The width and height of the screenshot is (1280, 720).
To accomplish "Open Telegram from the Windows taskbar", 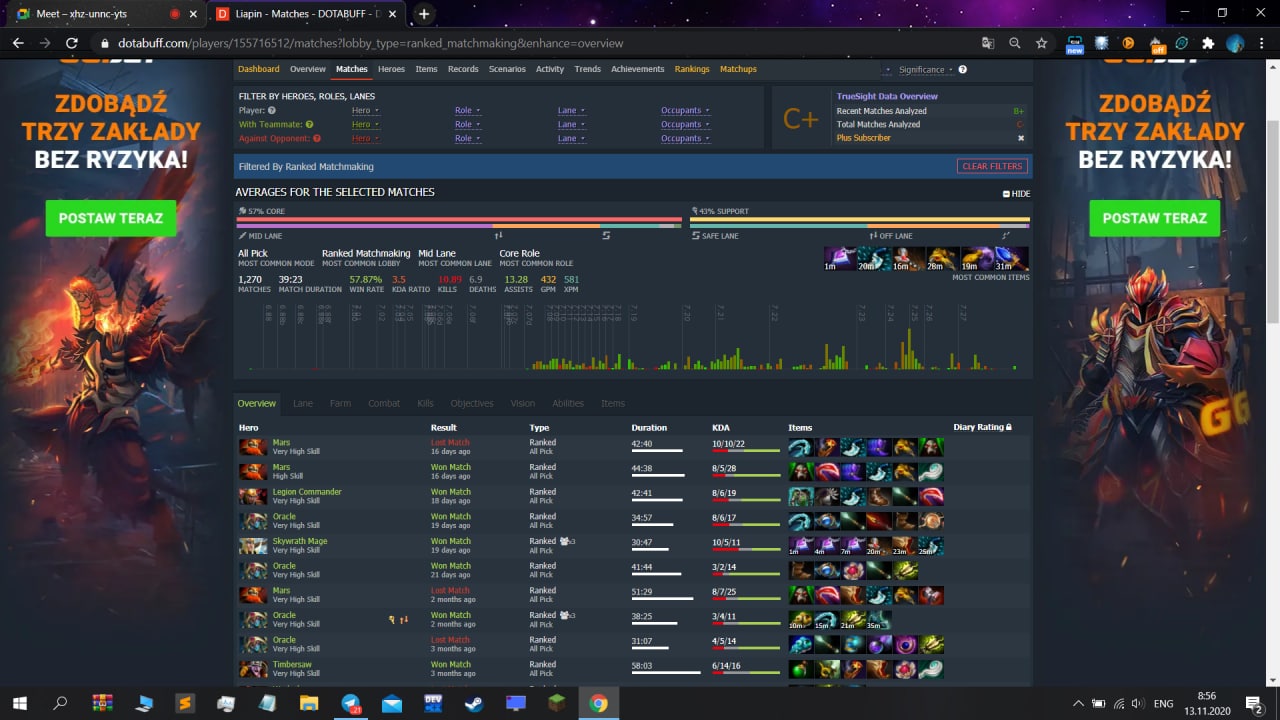I will (351, 703).
